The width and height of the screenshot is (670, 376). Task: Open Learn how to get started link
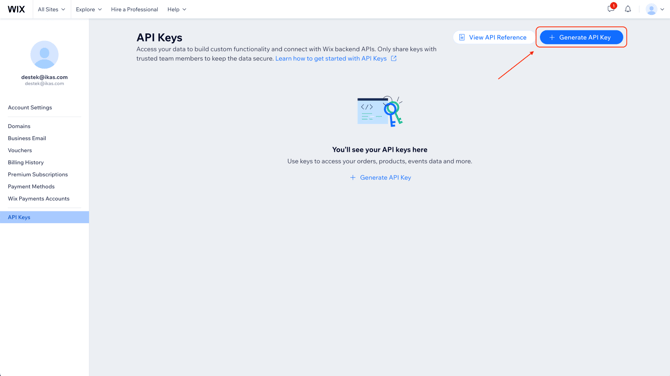pyautogui.click(x=331, y=59)
